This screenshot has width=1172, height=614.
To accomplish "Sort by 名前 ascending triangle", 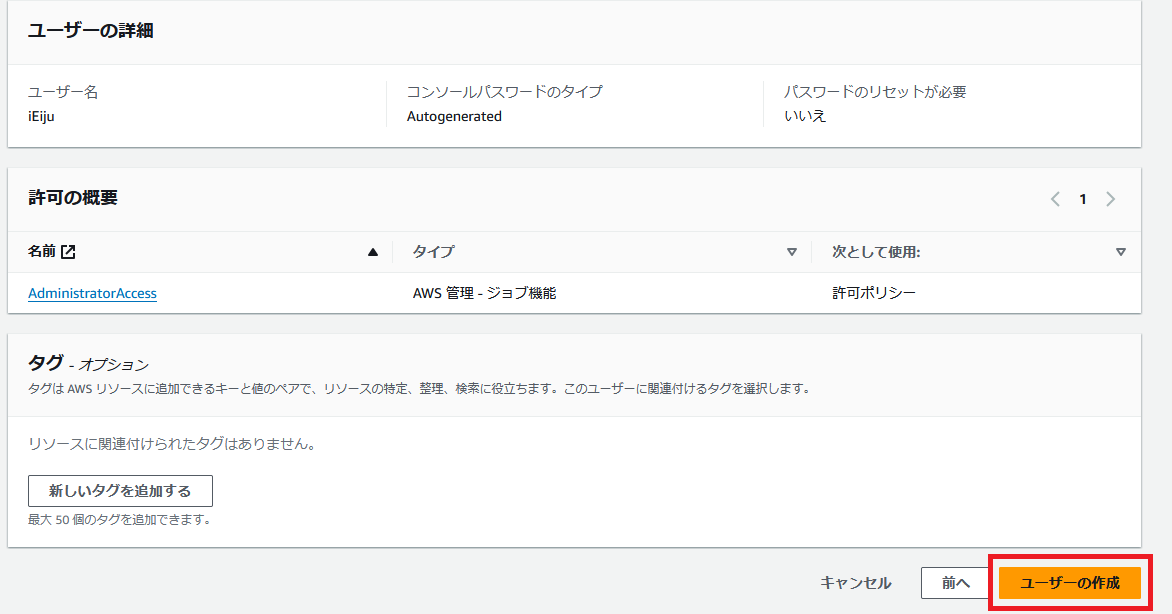I will click(x=373, y=252).
